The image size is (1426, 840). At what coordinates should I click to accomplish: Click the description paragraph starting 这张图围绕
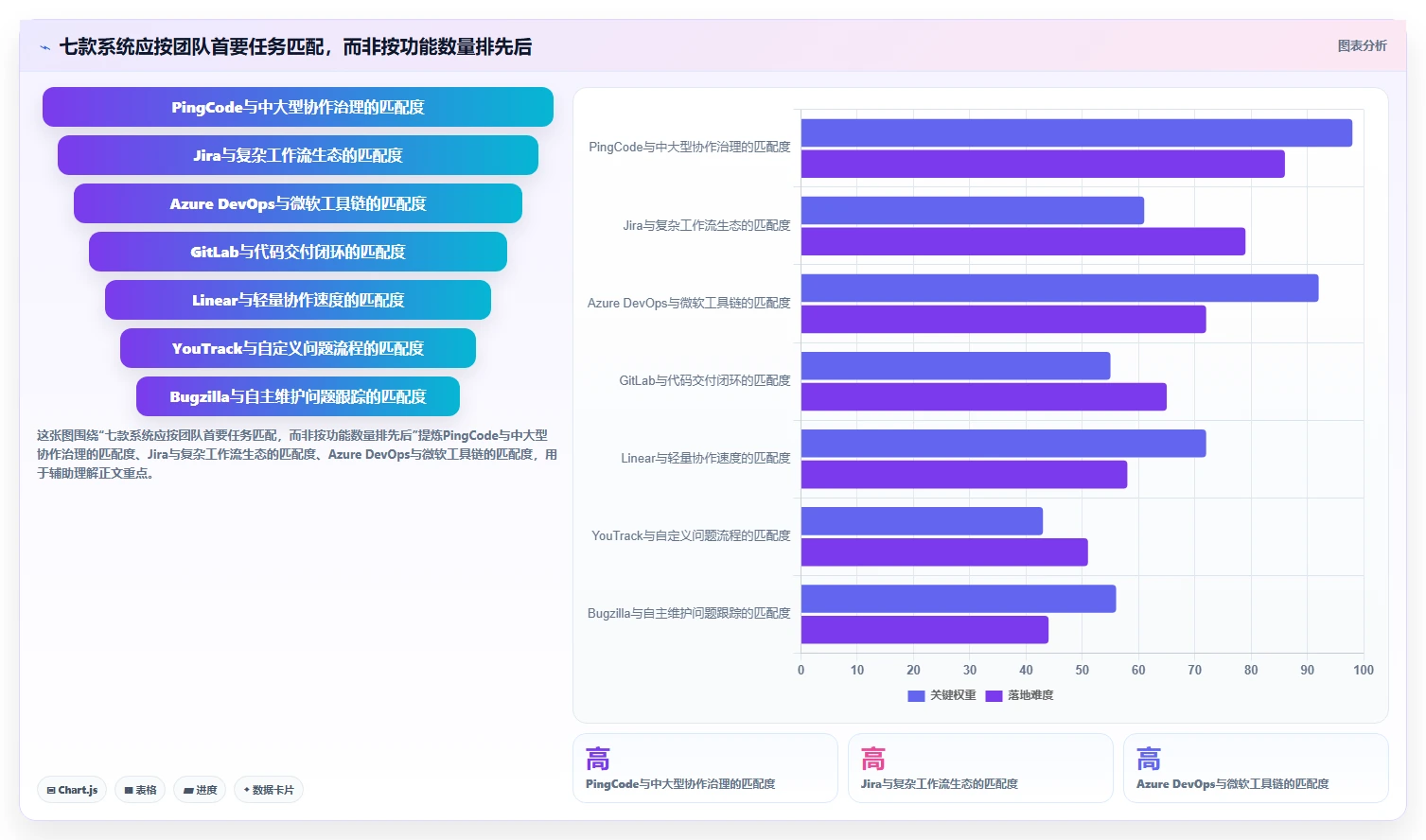pos(297,454)
